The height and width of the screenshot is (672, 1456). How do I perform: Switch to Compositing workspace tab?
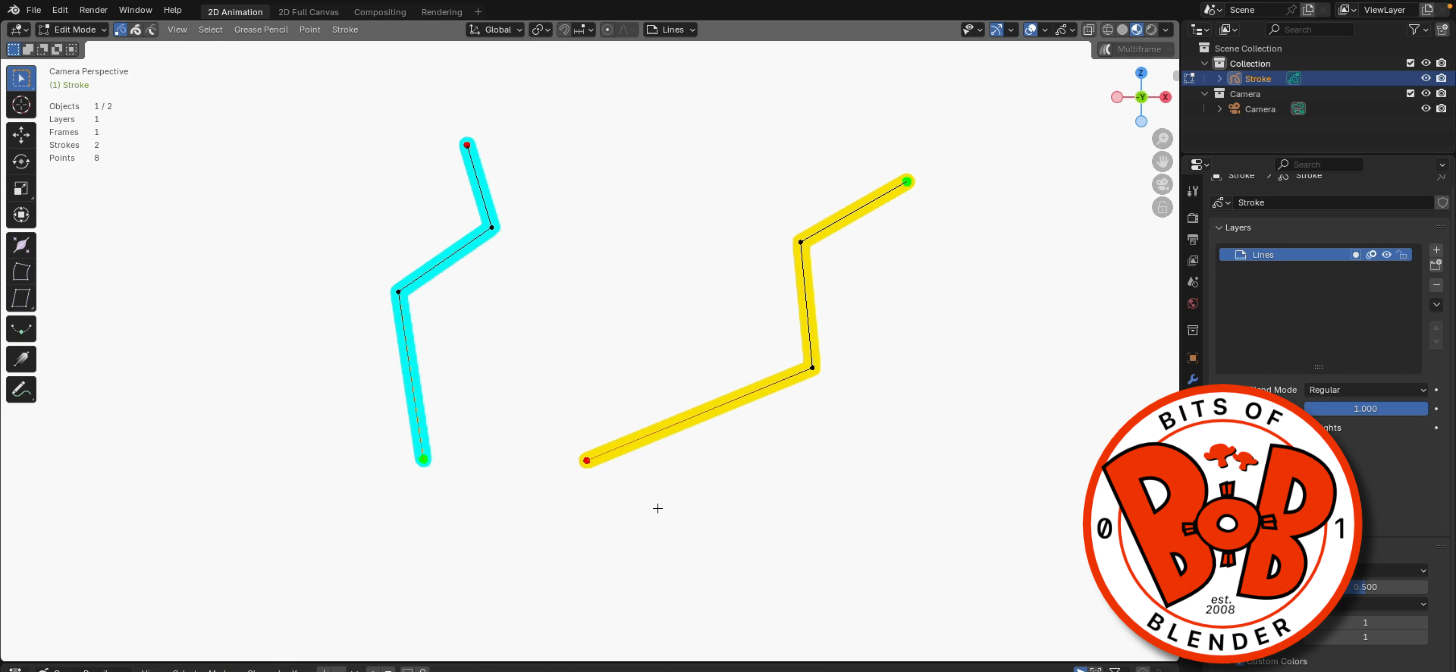(380, 12)
